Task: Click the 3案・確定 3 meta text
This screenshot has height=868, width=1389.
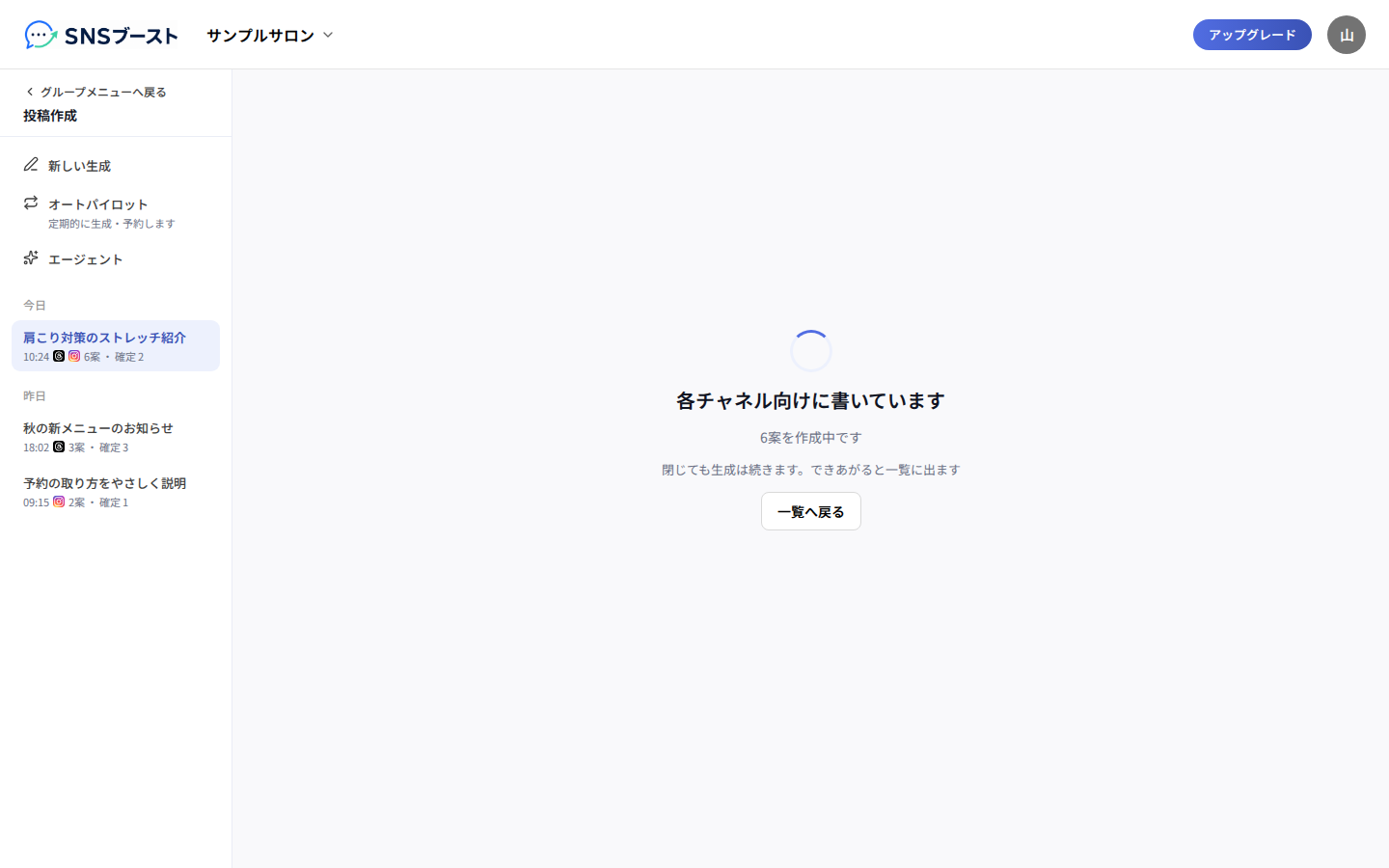Action: [x=98, y=448]
